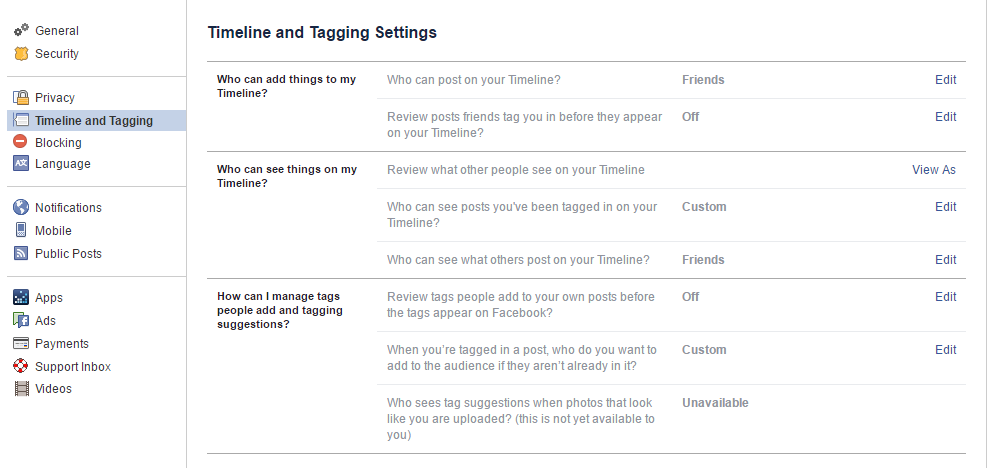
Task: Click the Support Inbox lifebuoy icon
Action: coord(21,367)
